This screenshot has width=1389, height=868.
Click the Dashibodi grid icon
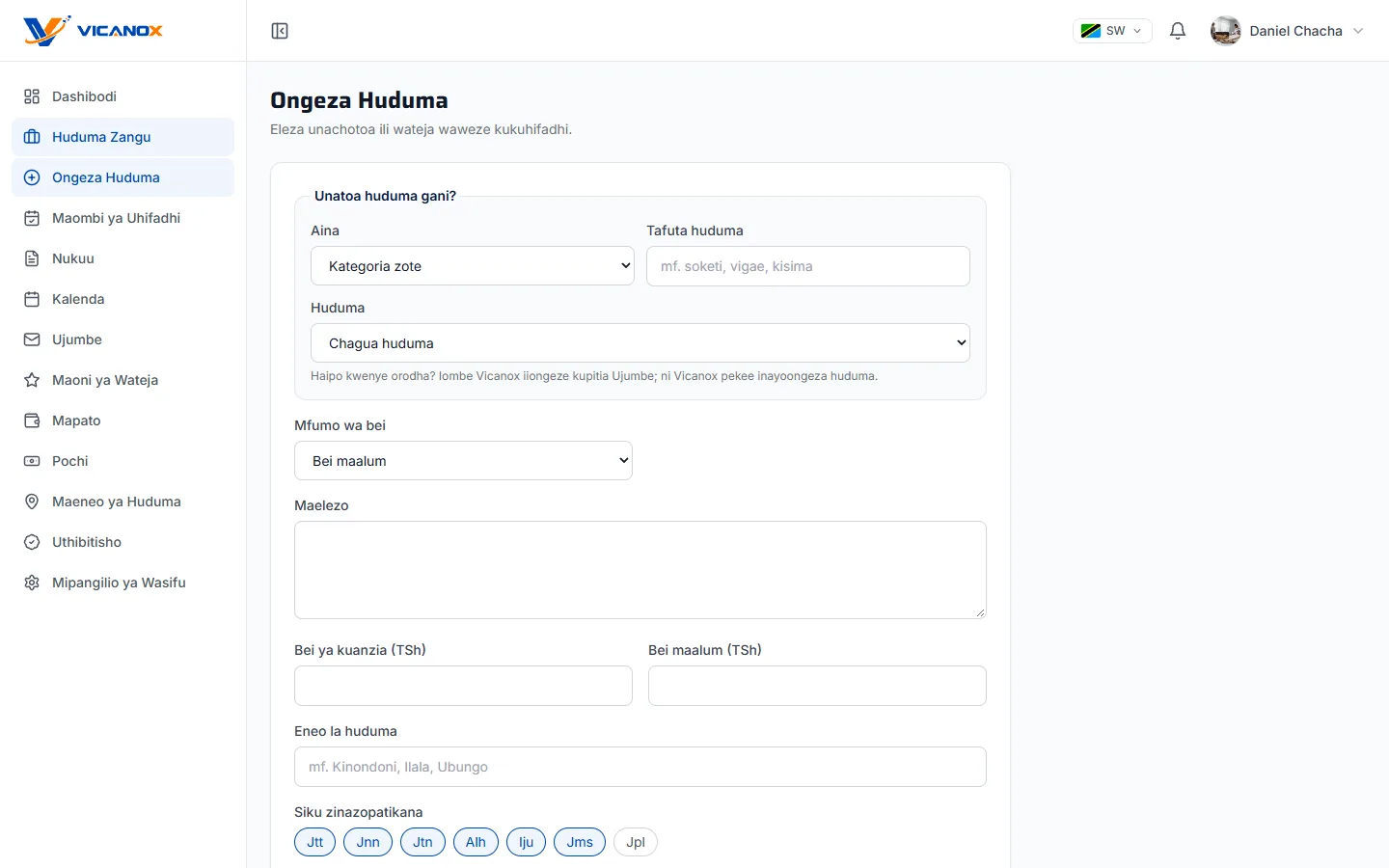tap(32, 96)
